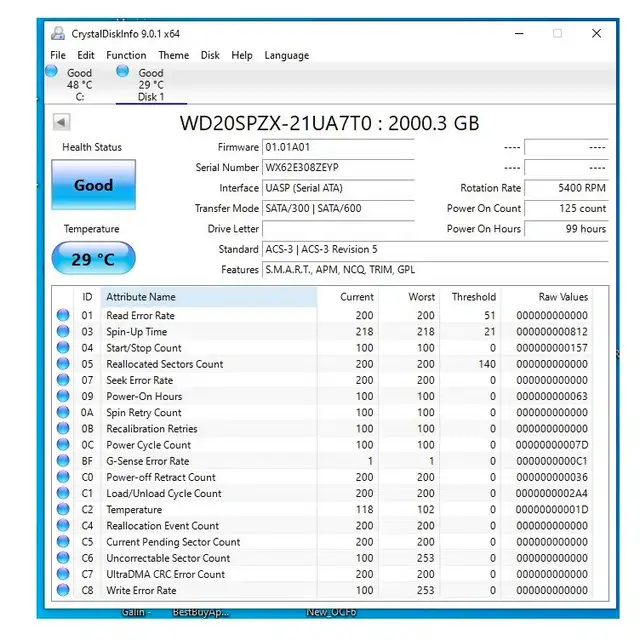Select the G-Sense Error Rate attribute text
This screenshot has height=640, width=640.
tap(148, 461)
